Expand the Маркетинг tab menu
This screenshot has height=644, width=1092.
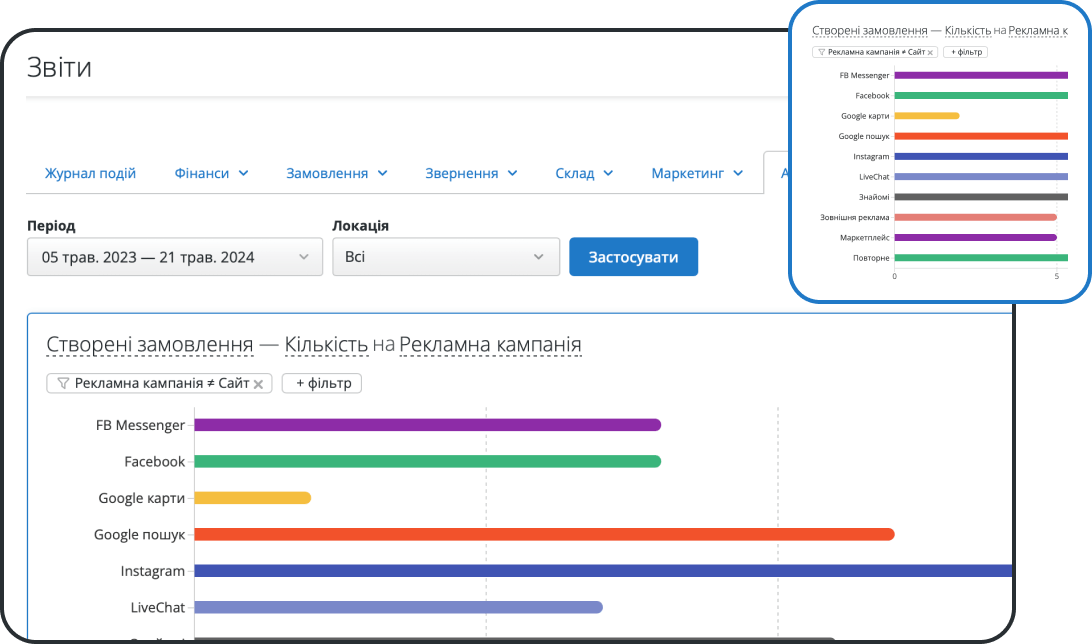[697, 174]
